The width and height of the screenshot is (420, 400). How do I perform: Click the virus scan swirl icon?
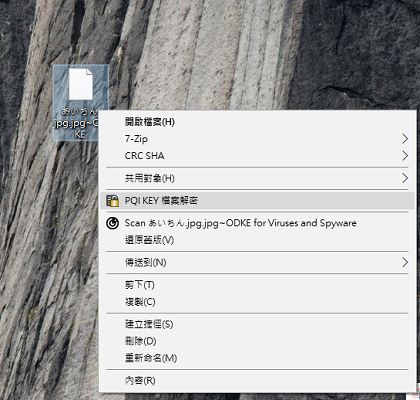pyautogui.click(x=112, y=223)
